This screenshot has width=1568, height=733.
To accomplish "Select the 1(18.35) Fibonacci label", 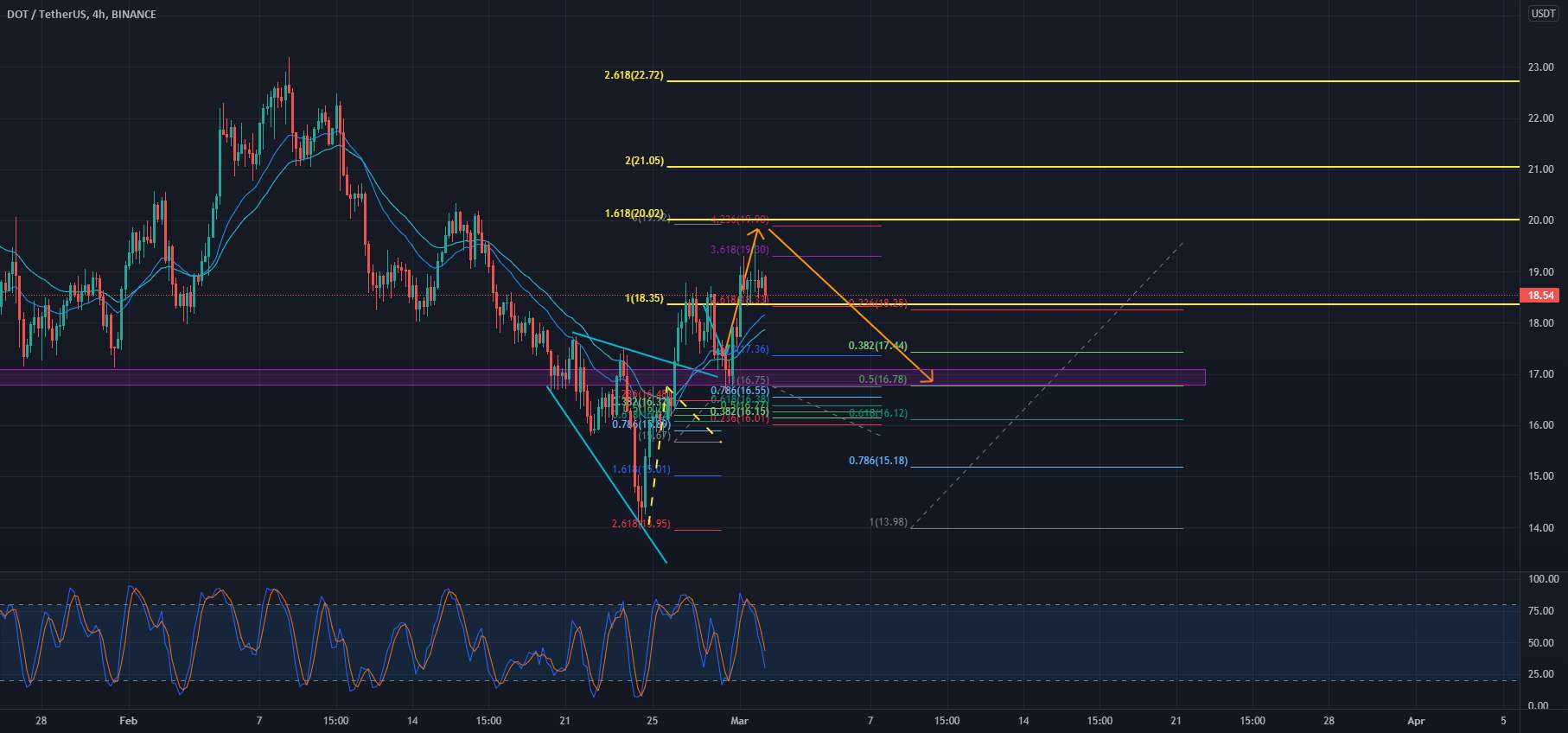I will pos(644,298).
